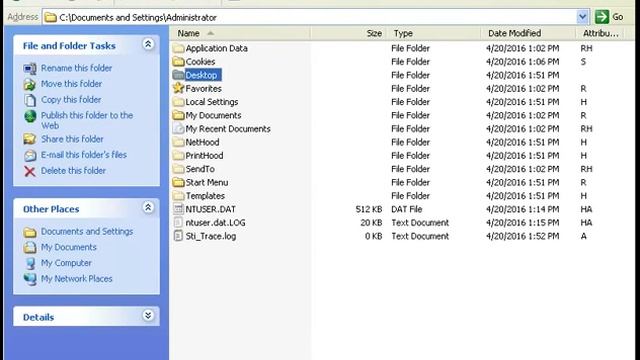Screen dimensions: 640x360
Task: Select the ntuser.dat.LOG file name
Action: tap(215, 222)
